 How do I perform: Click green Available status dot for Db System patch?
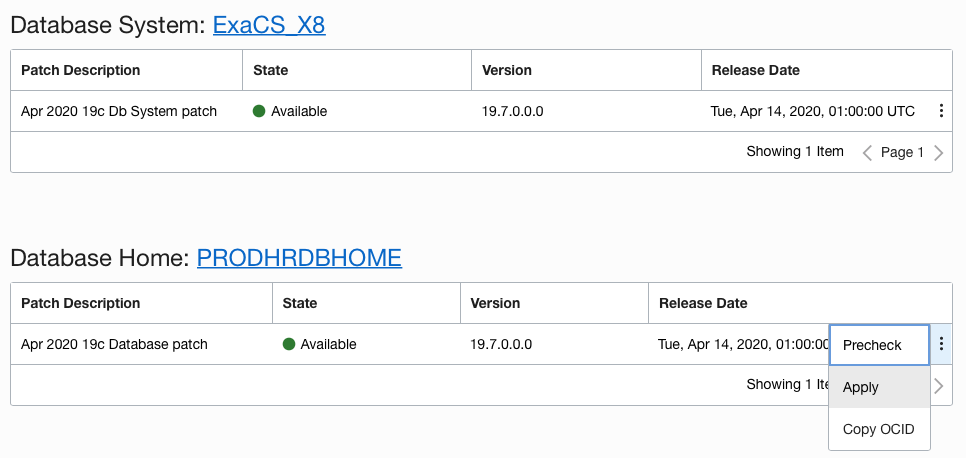tap(259, 111)
